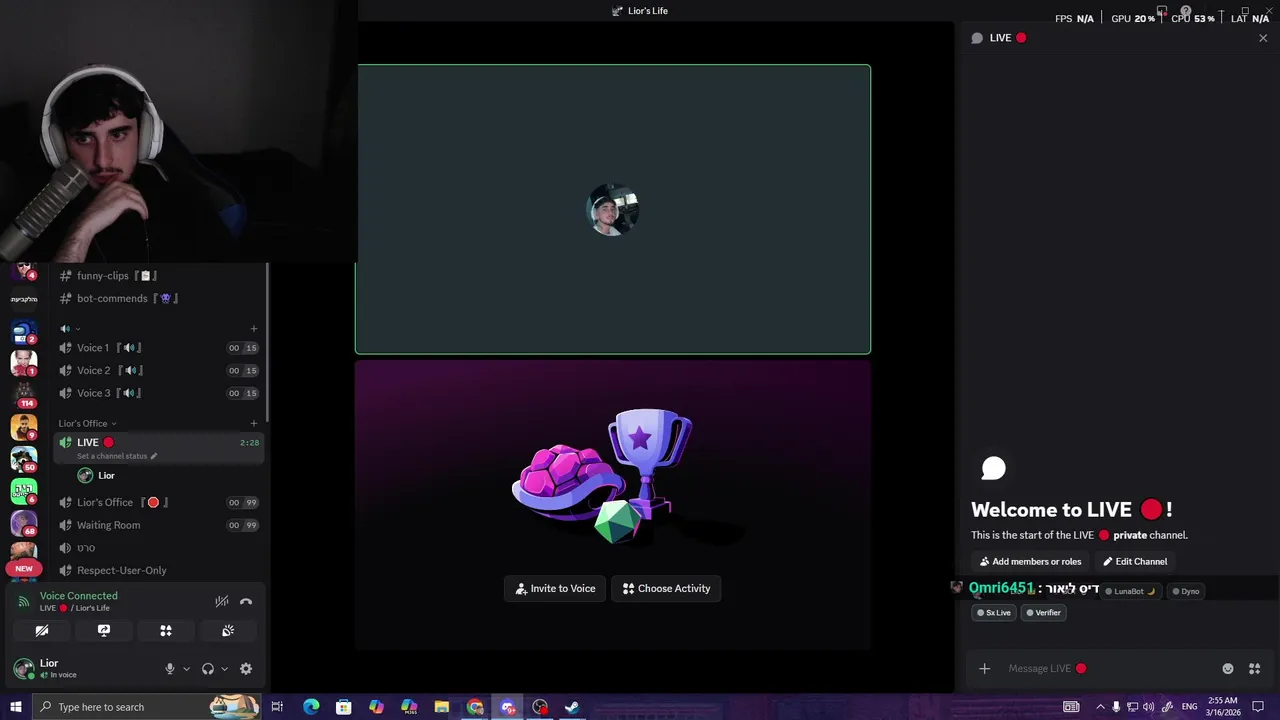Viewport: 1280px width, 720px height.
Task: Open green server with 6 badge
Action: (x=24, y=491)
